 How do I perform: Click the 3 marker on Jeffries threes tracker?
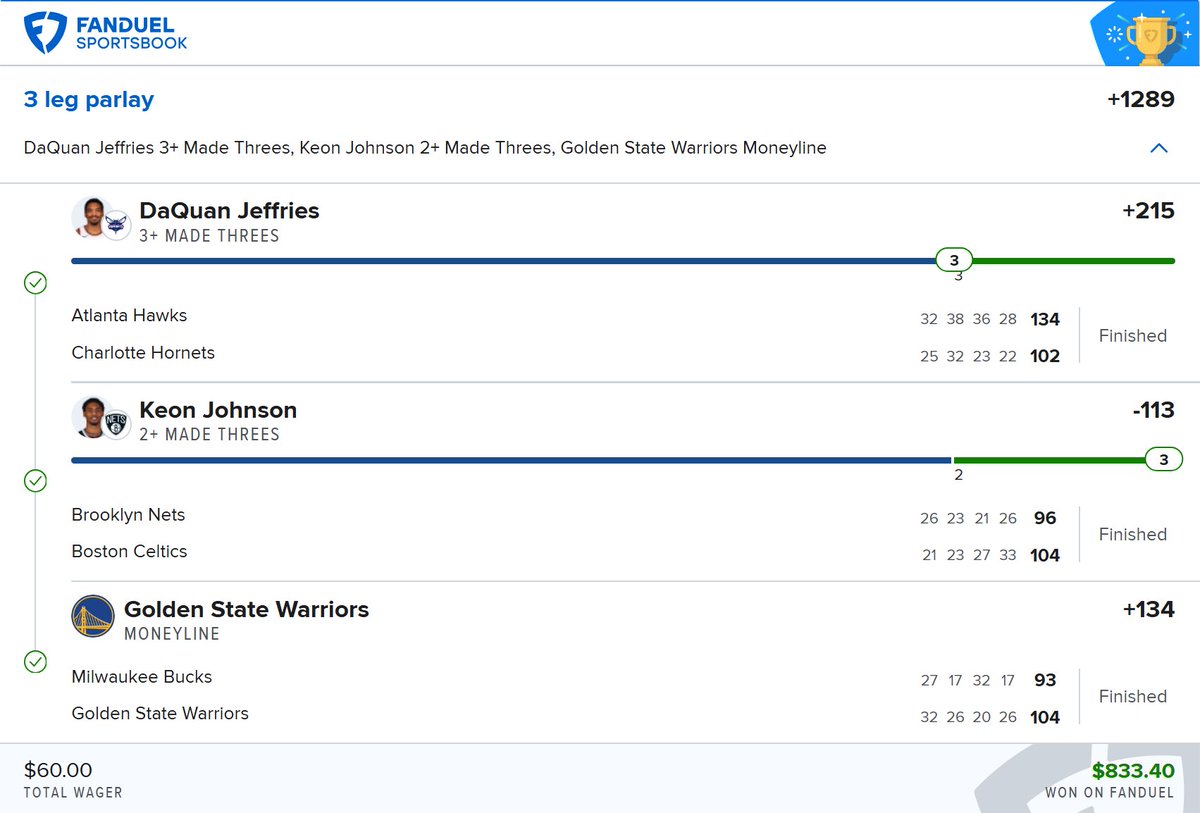(x=954, y=260)
